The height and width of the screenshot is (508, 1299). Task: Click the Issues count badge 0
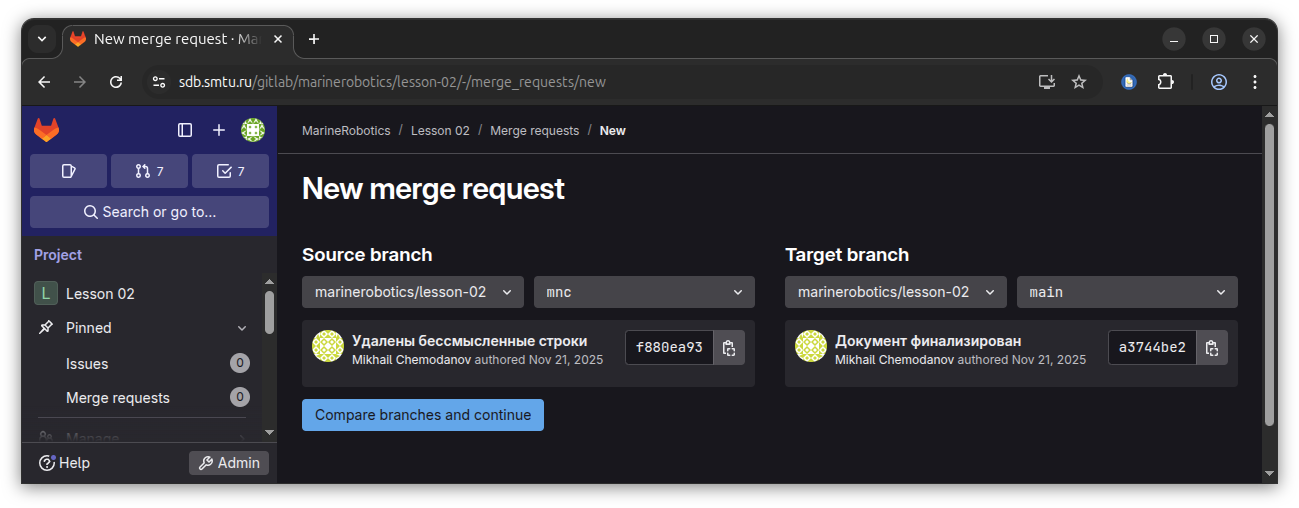(240, 363)
